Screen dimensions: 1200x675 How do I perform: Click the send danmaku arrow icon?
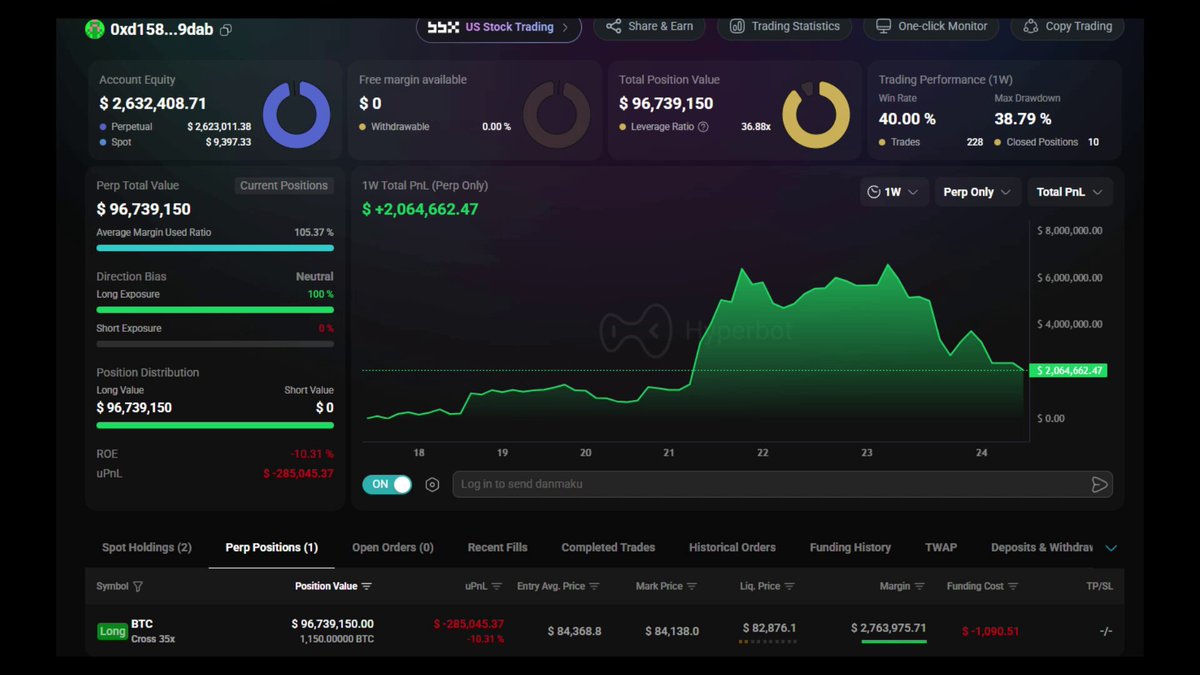pyautogui.click(x=1099, y=485)
